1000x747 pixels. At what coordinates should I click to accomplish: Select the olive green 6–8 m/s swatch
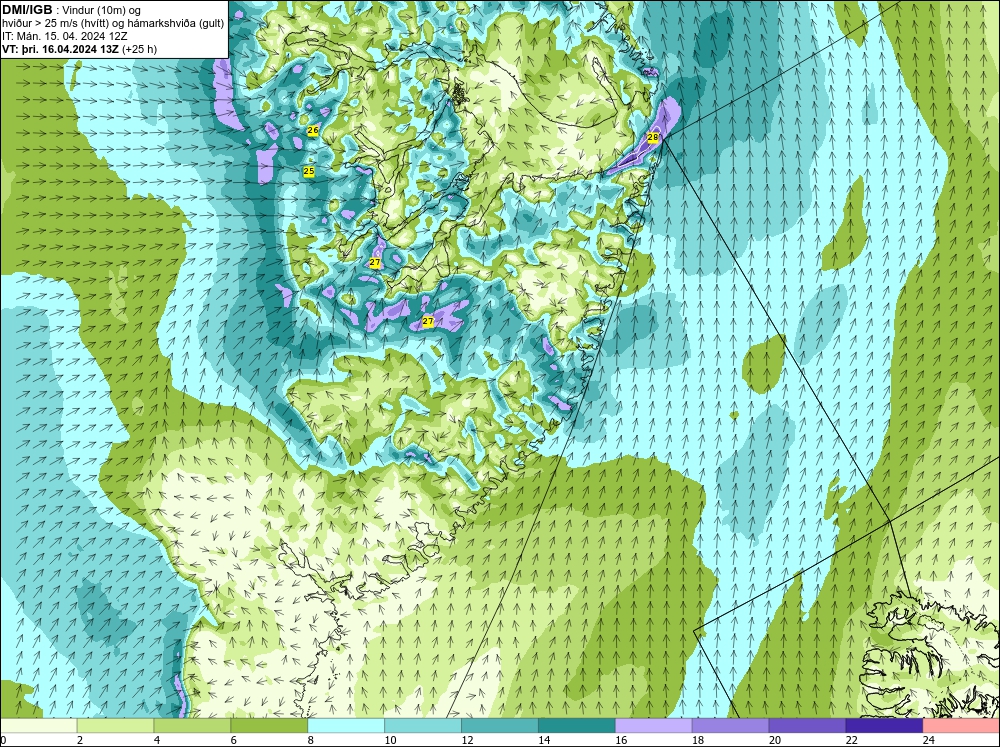[269, 725]
